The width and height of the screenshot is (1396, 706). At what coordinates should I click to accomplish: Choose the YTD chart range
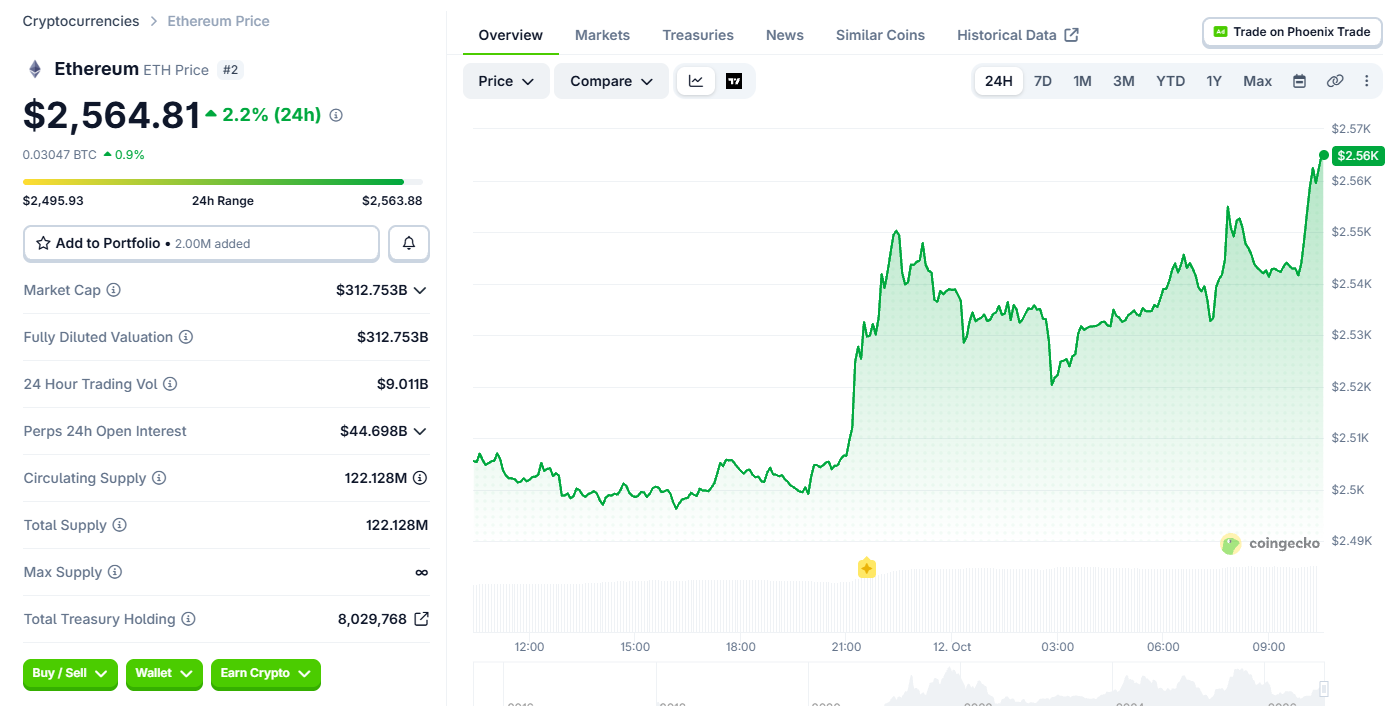point(1171,81)
